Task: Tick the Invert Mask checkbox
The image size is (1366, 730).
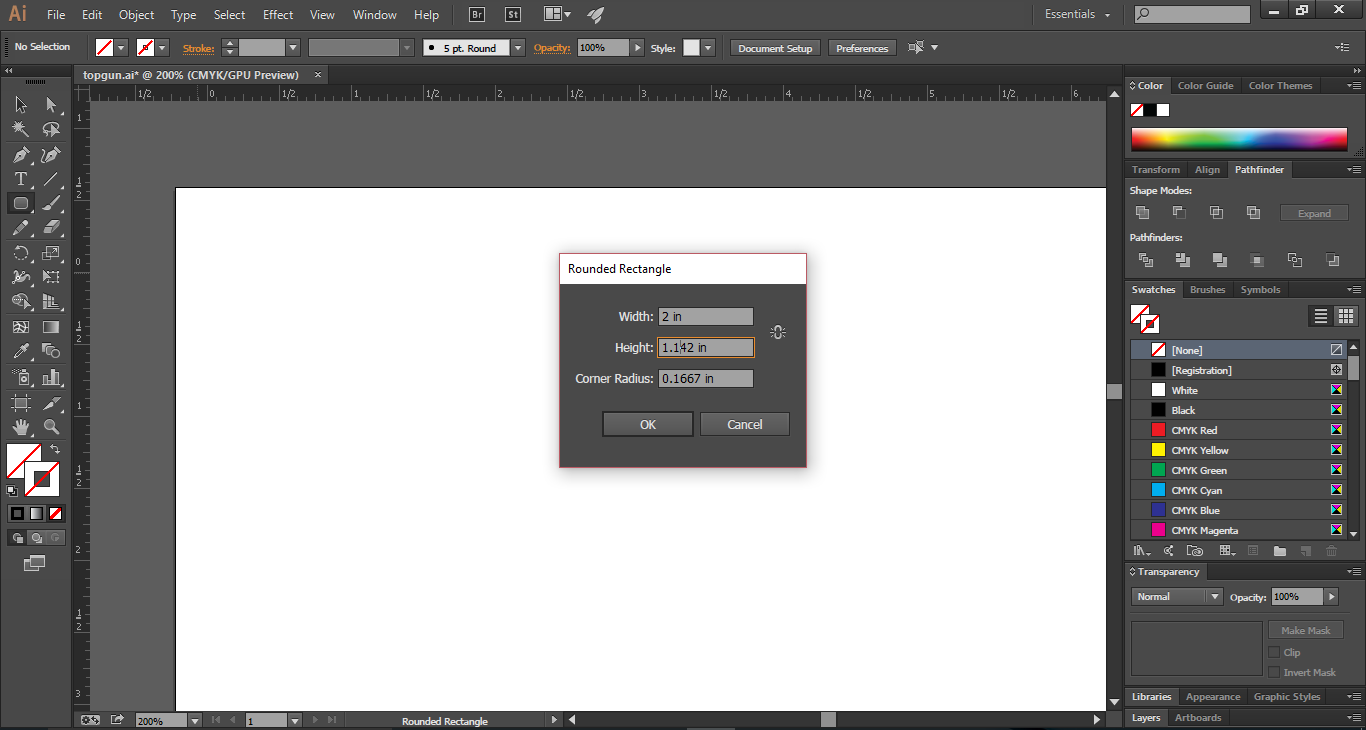Action: point(1274,672)
